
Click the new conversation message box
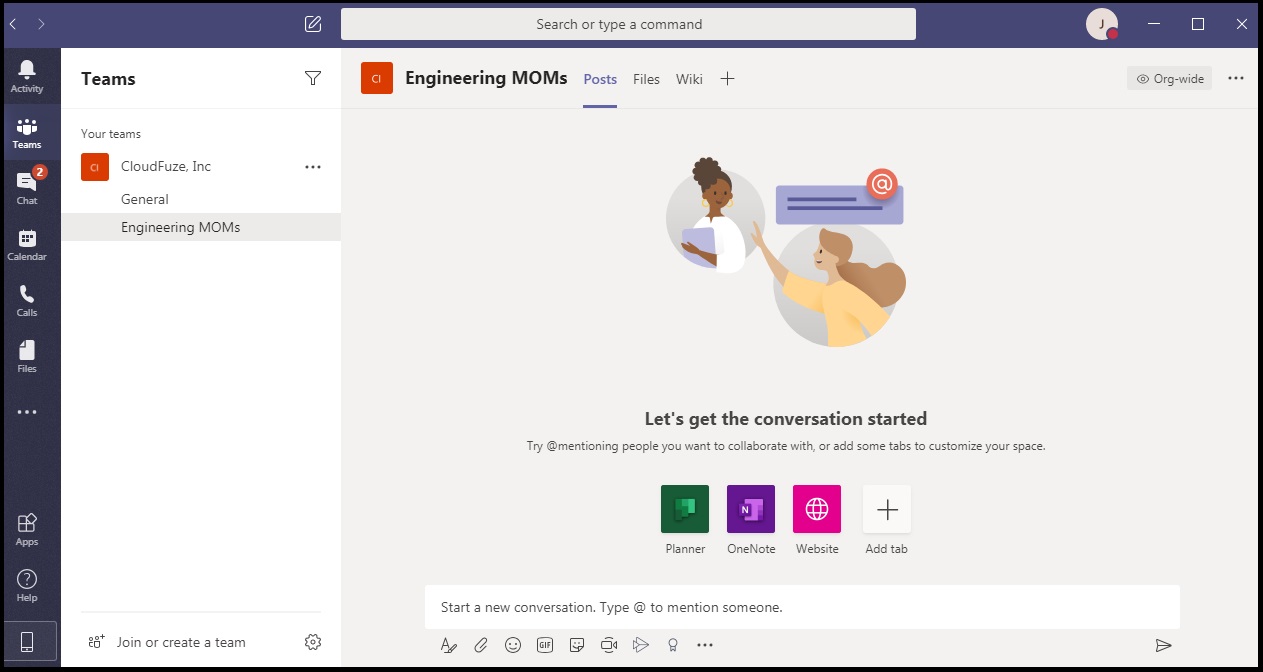click(x=802, y=607)
